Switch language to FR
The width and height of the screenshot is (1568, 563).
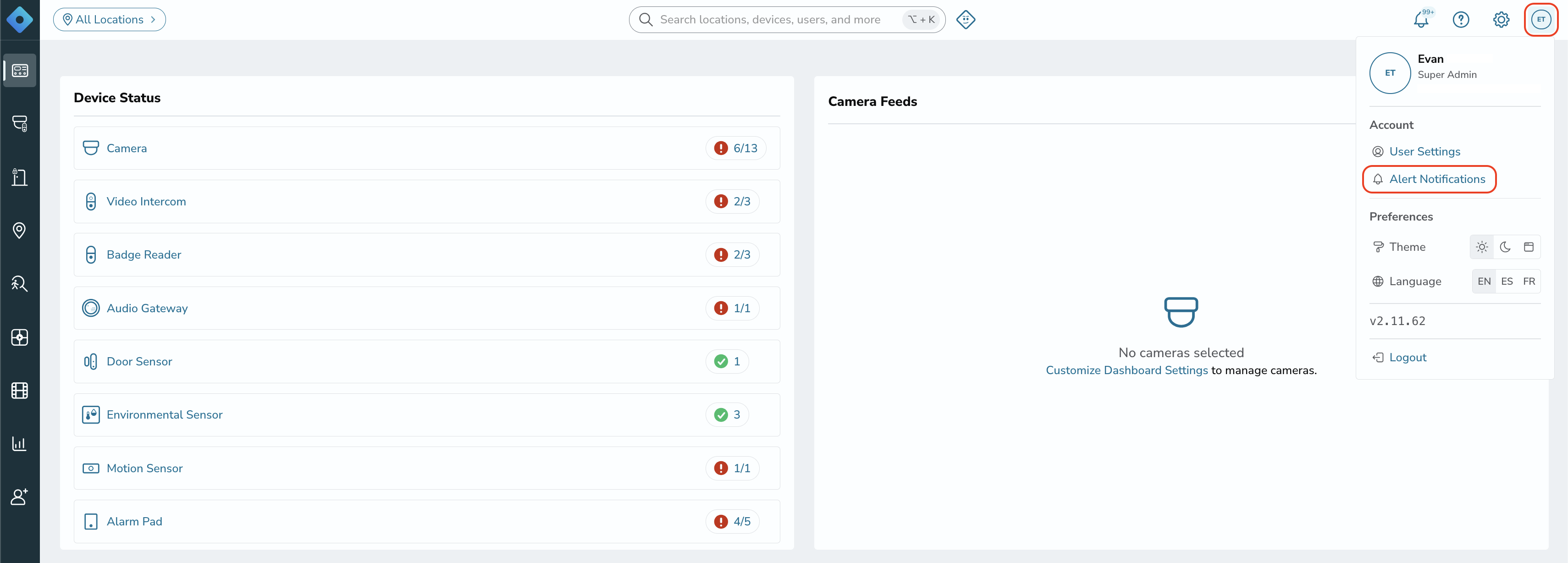1529,281
